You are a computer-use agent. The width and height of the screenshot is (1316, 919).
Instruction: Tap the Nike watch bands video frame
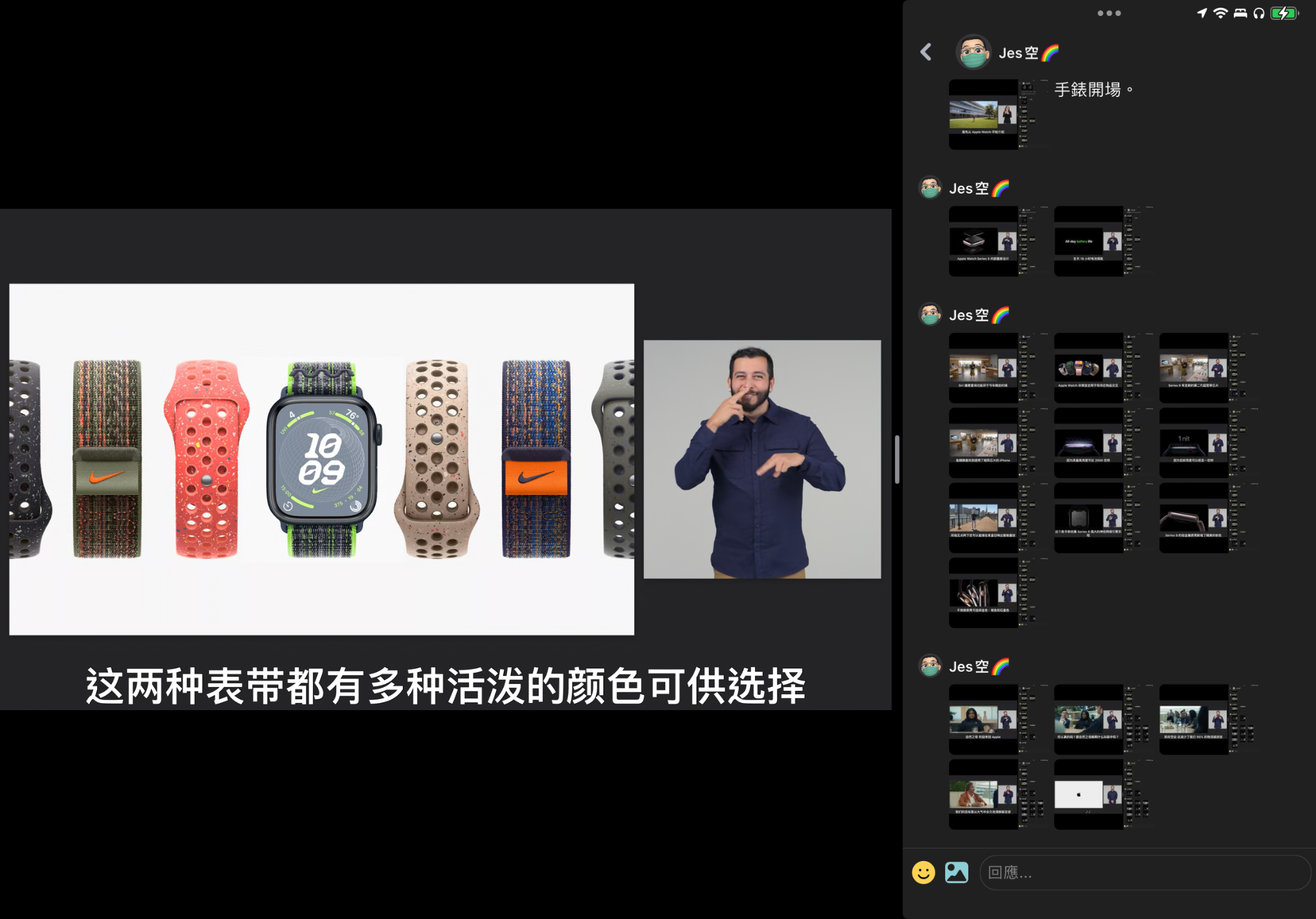pyautogui.click(x=321, y=459)
